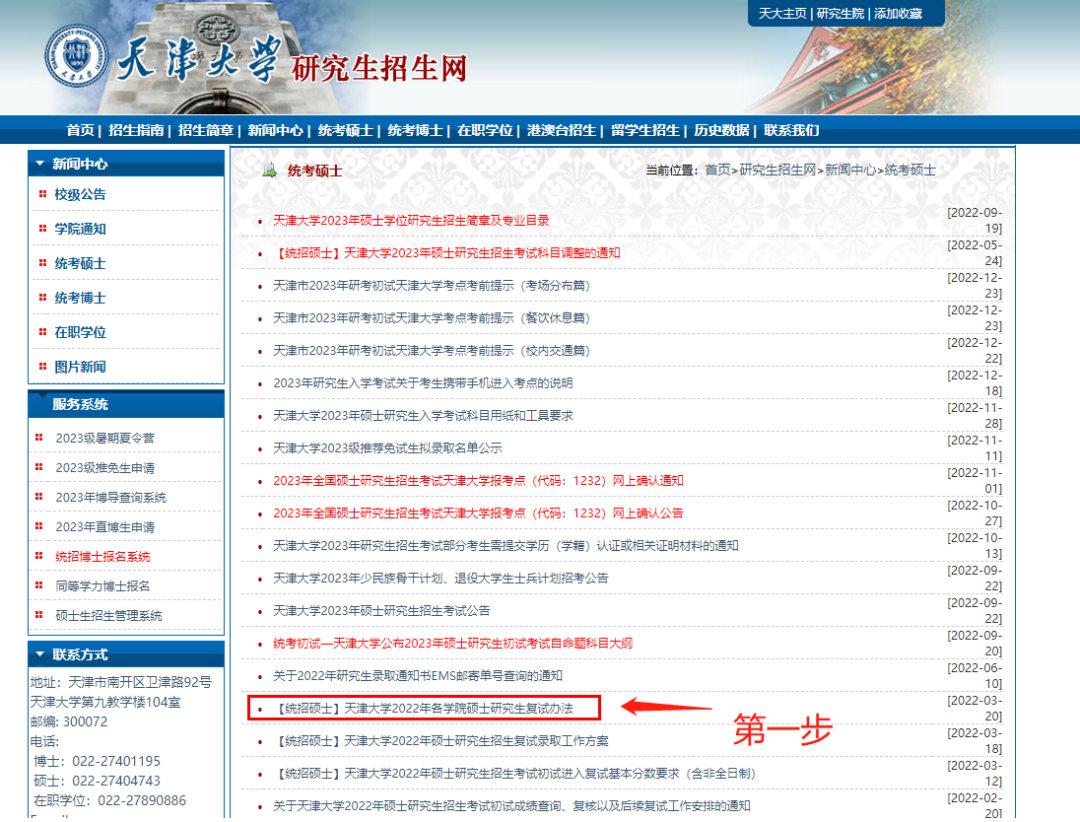The width and height of the screenshot is (1080, 822).
Task: Open 天津大学2023级推荐免试生拟录取名单公示
Action: [387, 448]
